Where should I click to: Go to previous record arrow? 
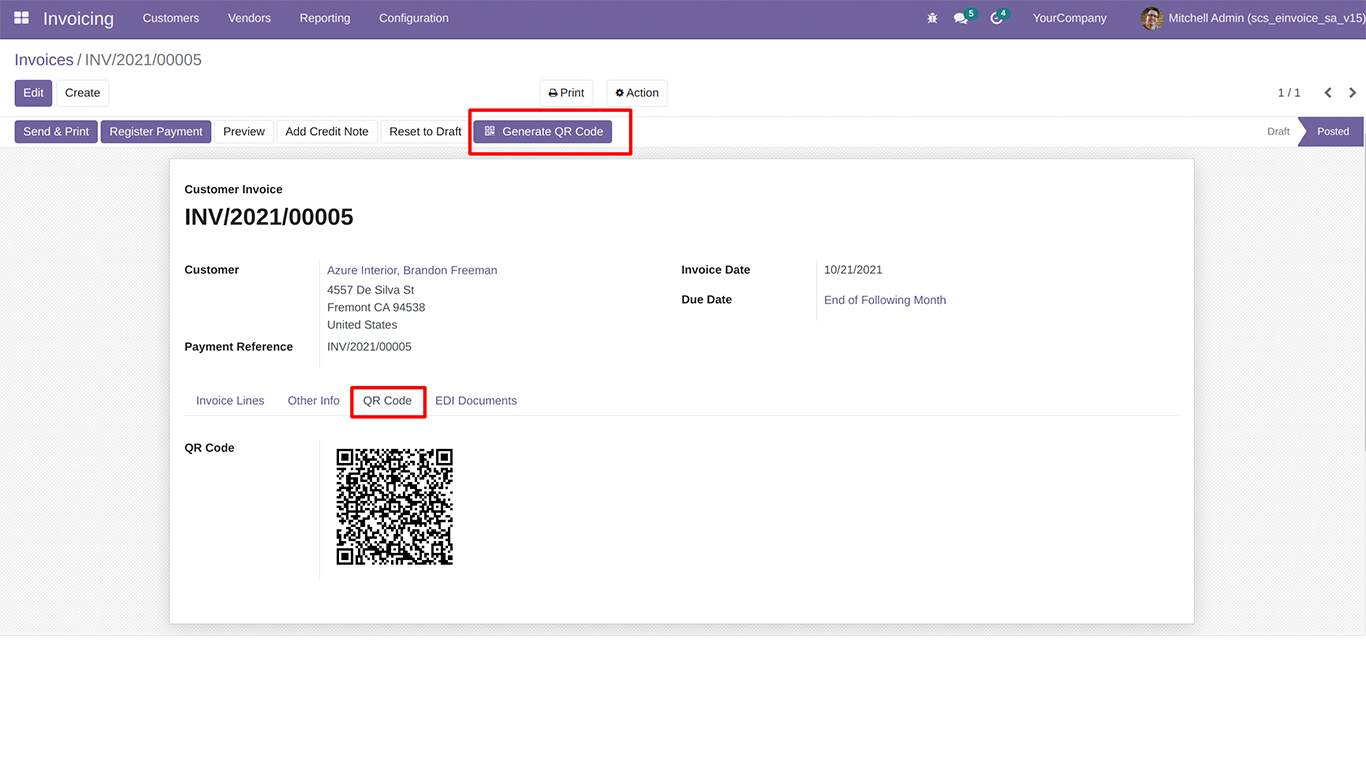pyautogui.click(x=1328, y=93)
